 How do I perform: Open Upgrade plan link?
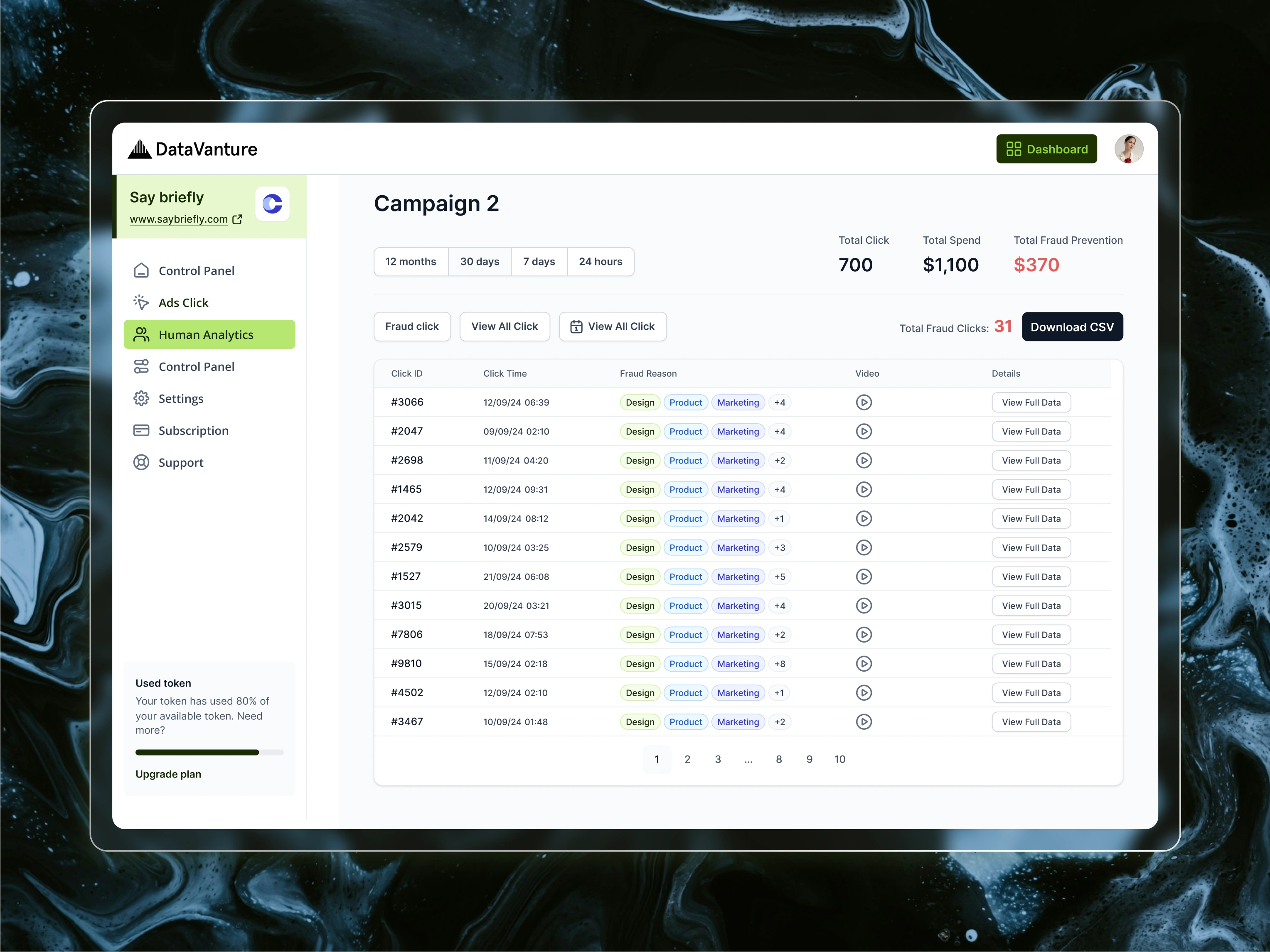point(168,774)
